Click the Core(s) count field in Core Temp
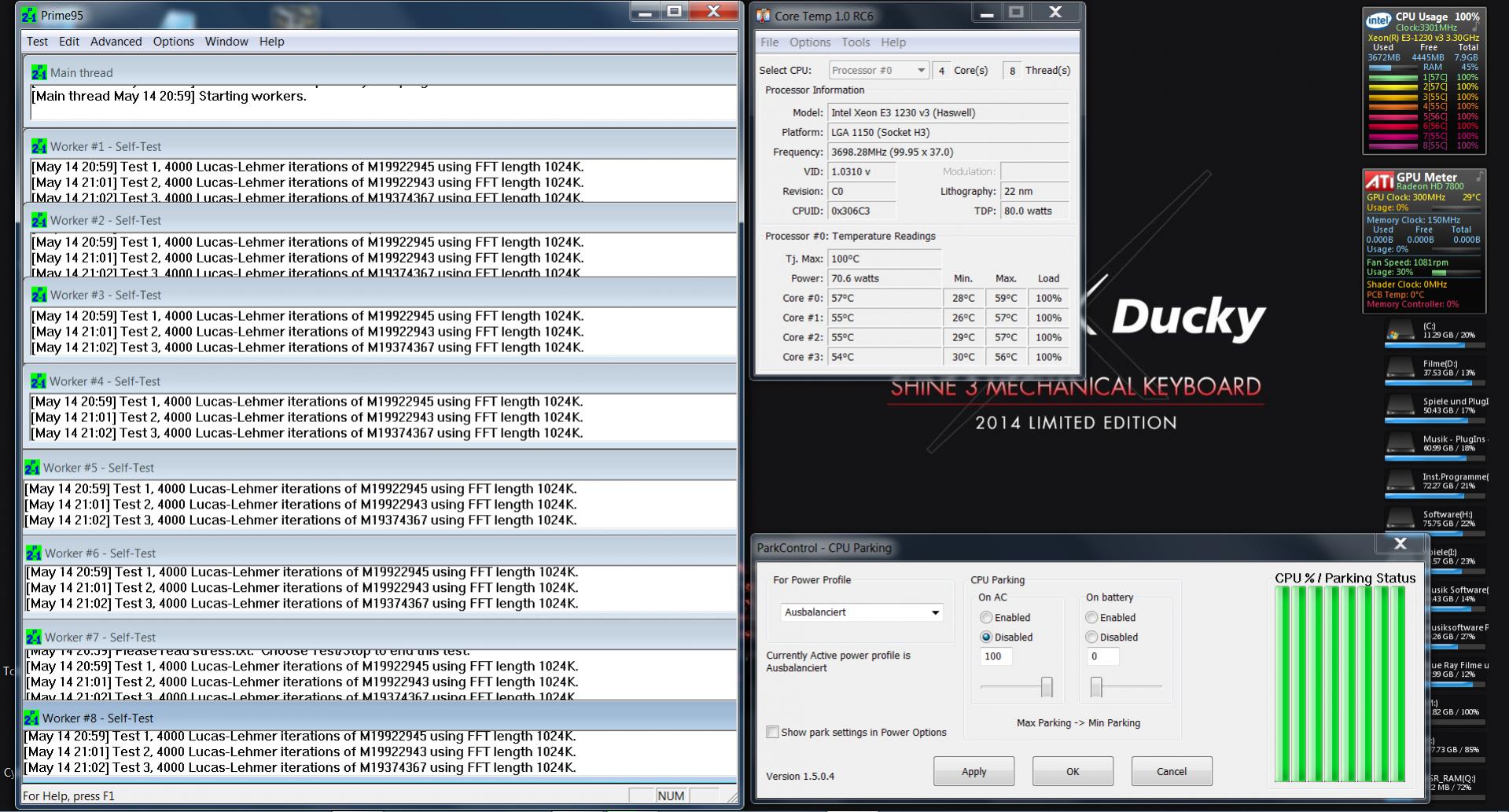 [x=941, y=71]
